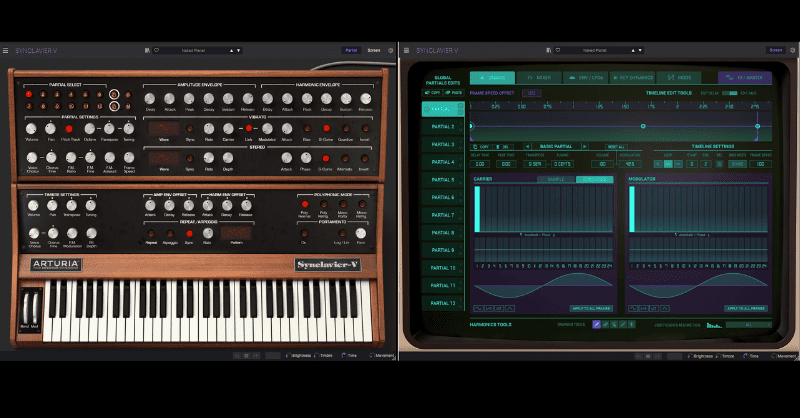Image resolution: width=800 pixels, height=418 pixels.
Task: Enable Arpeggio button in Repeat/Arpeggio
Action: 170,233
